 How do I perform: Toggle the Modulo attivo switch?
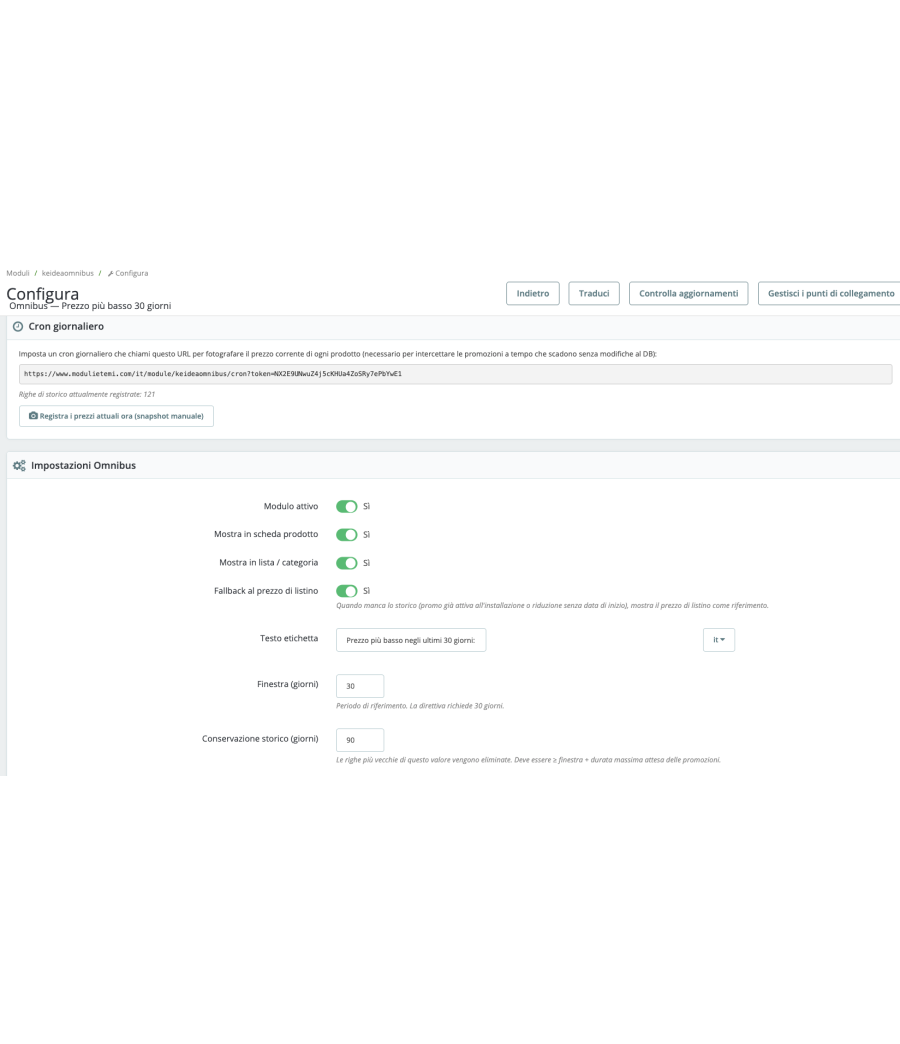tap(347, 507)
